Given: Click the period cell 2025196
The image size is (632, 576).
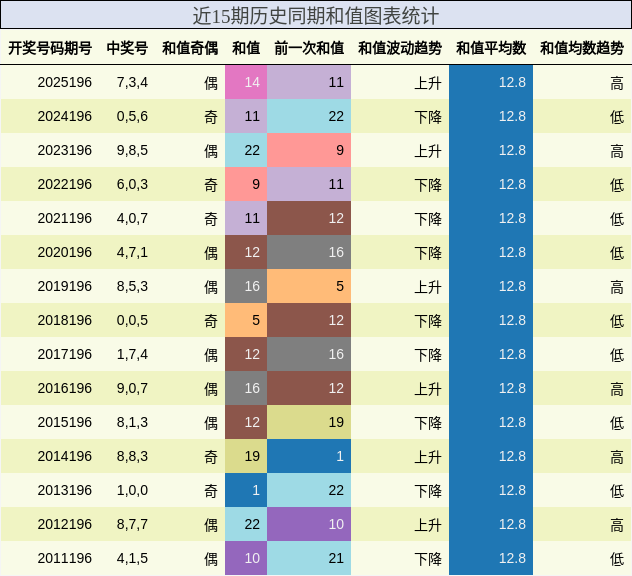Looking at the screenshot, I should pos(65,82).
